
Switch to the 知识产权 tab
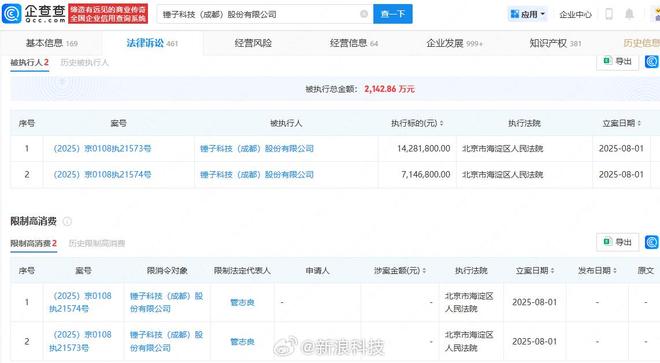555,43
